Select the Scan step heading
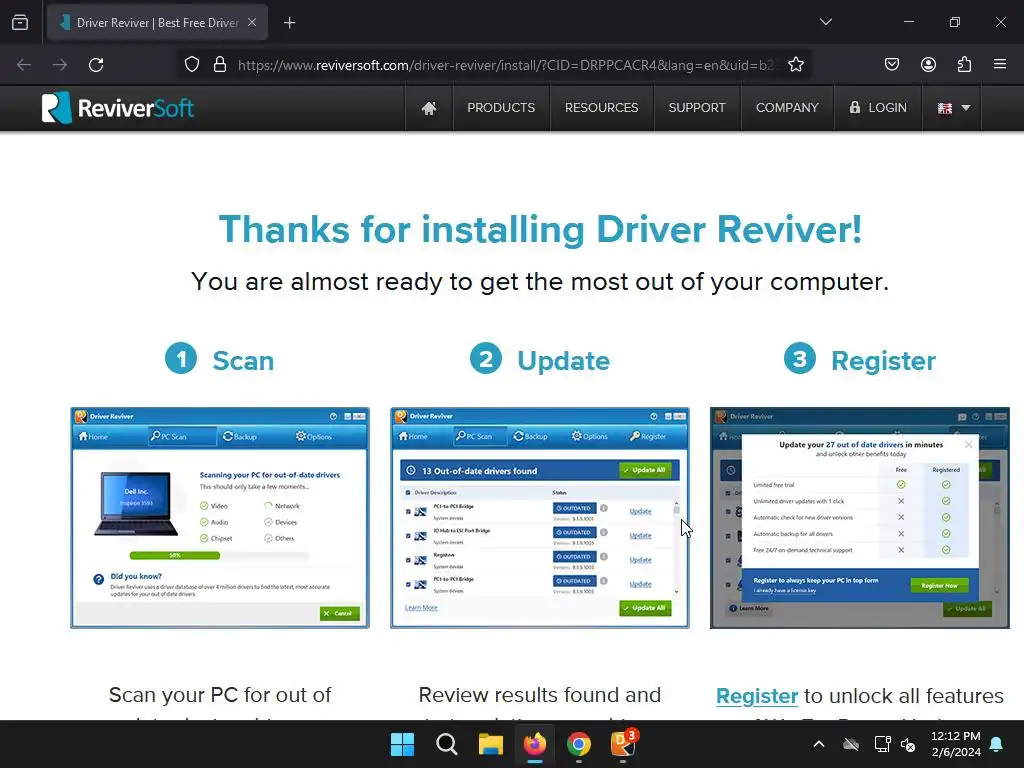 tap(243, 360)
